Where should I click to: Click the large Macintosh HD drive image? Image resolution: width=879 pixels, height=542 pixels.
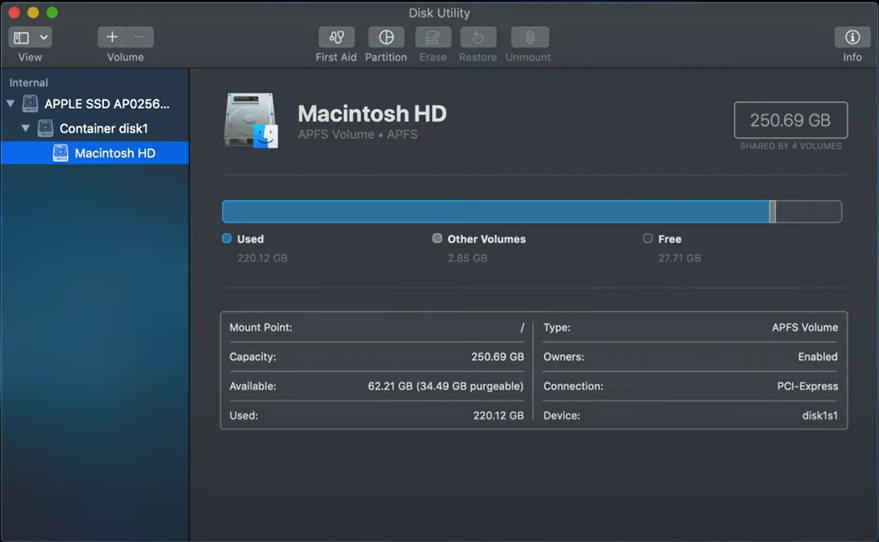[251, 121]
